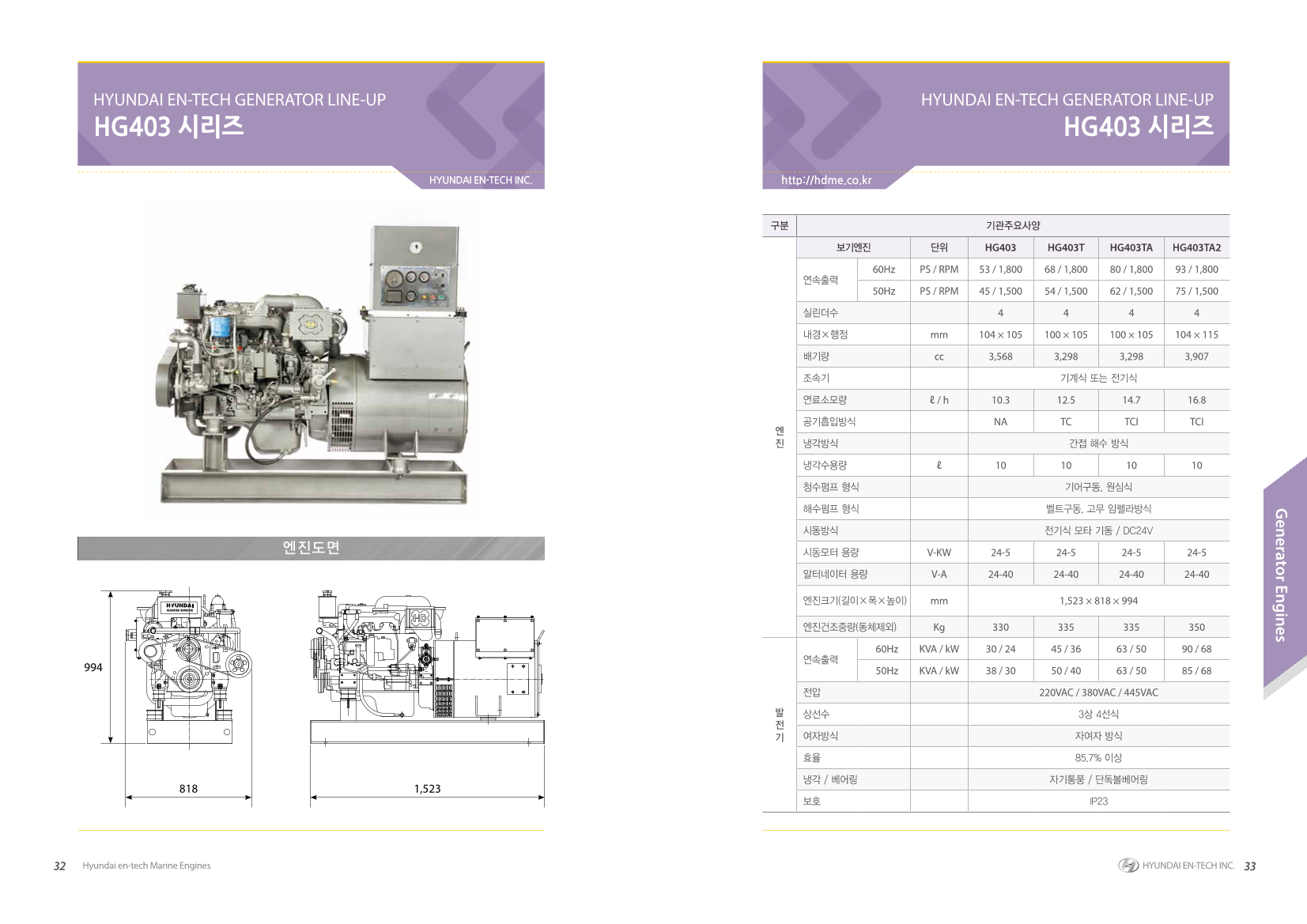Open the http://hdme.co.kr link
The width and height of the screenshot is (1307, 924).
pyautogui.click(x=825, y=180)
